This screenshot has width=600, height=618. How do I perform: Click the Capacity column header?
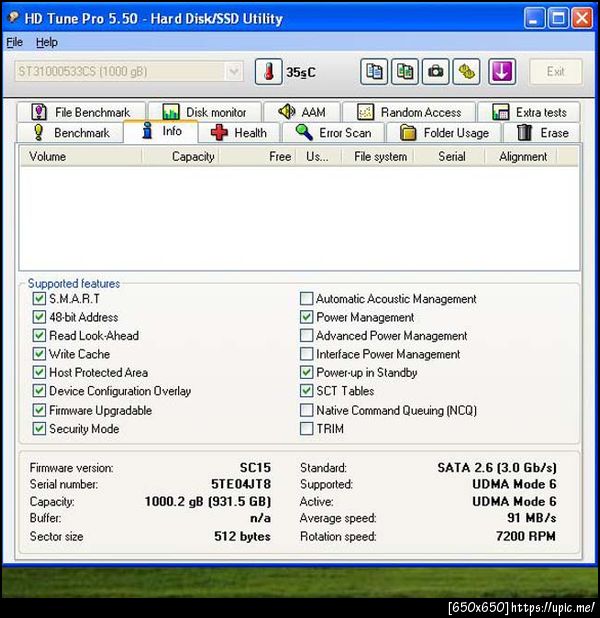pyautogui.click(x=180, y=156)
